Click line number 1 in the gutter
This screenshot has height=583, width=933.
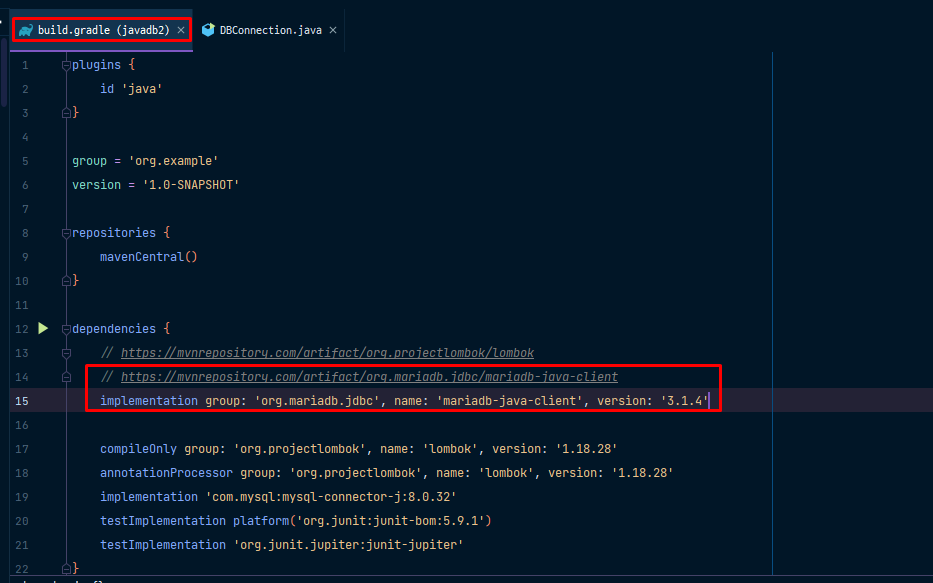[25, 65]
